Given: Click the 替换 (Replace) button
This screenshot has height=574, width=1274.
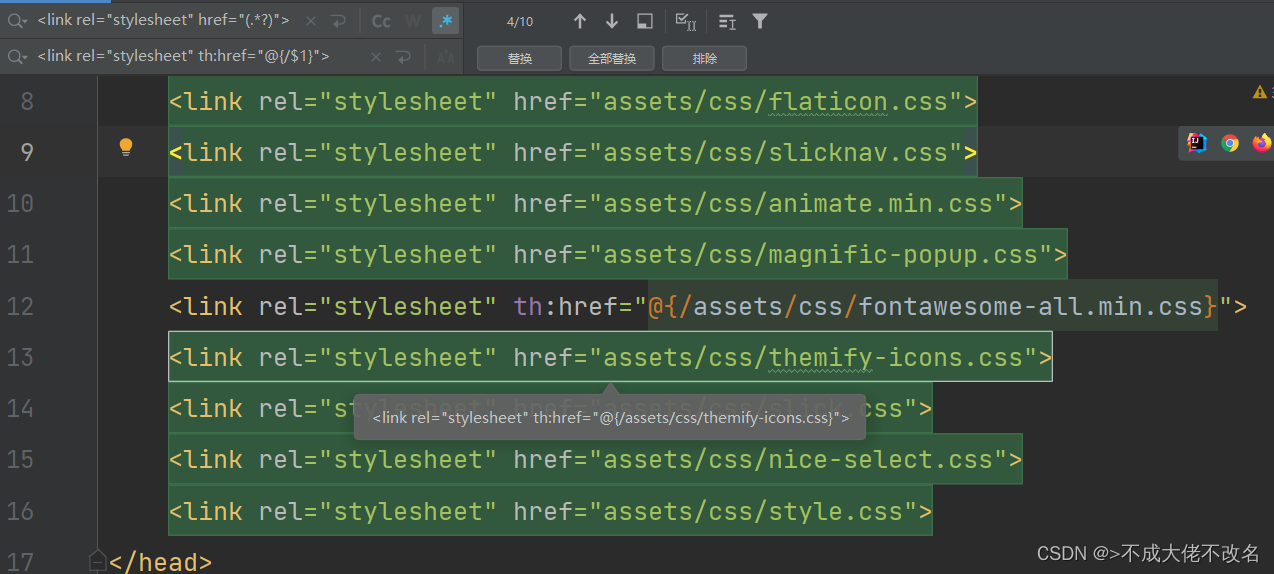Looking at the screenshot, I should [x=519, y=58].
